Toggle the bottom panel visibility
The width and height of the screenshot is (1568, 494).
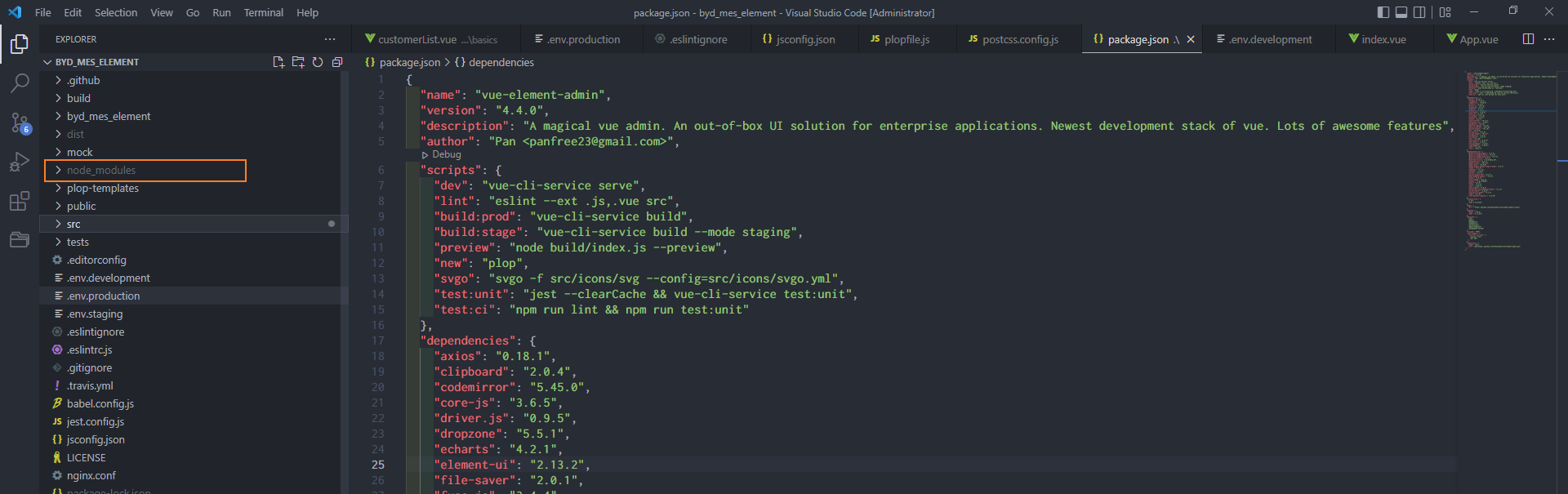[1401, 12]
